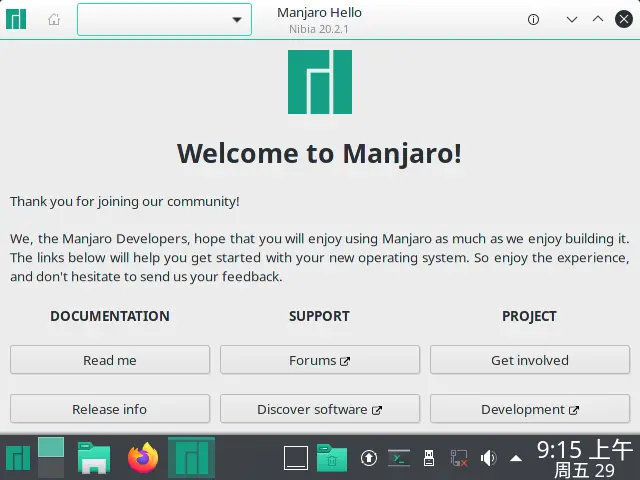Open Release info page
Screen dimensions: 640x480
[x=110, y=409]
